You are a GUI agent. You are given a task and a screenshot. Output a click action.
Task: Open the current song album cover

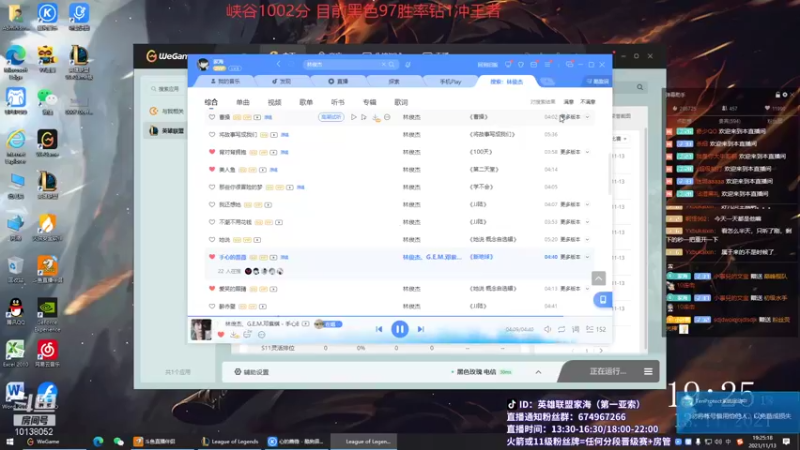pyautogui.click(x=201, y=330)
